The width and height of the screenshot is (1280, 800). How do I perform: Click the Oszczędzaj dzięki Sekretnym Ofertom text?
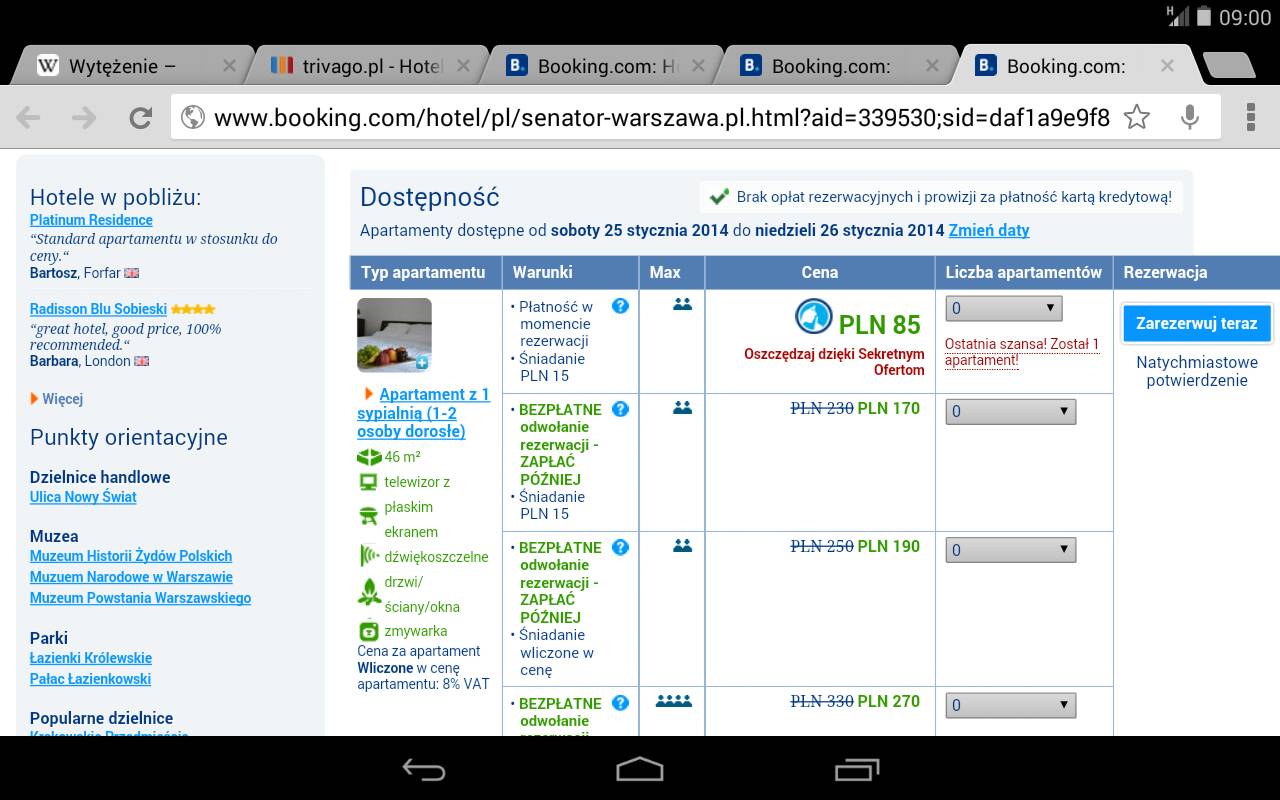pos(834,362)
